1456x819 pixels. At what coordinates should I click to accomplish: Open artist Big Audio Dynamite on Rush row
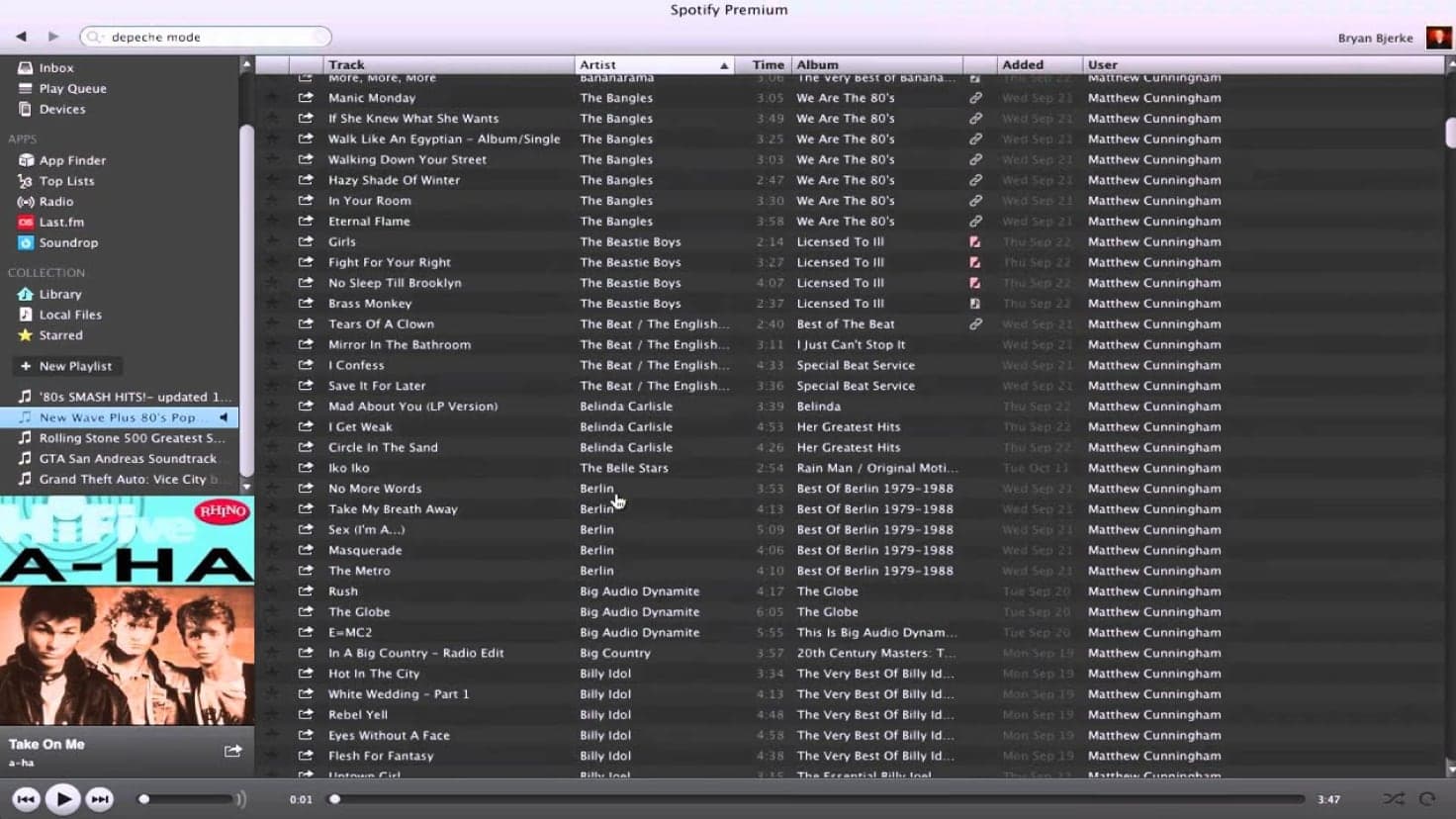tap(640, 591)
